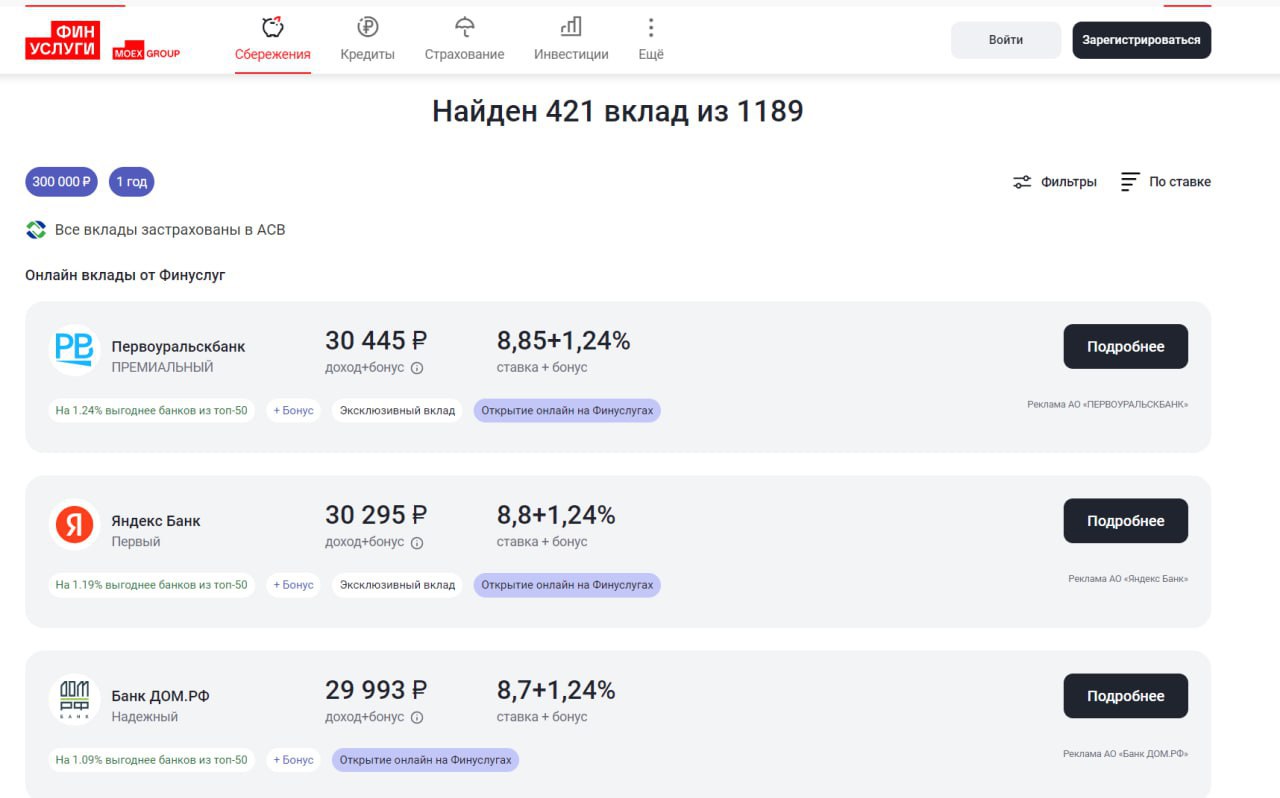Click the piggy bank Сбережения icon
This screenshot has width=1280, height=798.
coord(272,27)
